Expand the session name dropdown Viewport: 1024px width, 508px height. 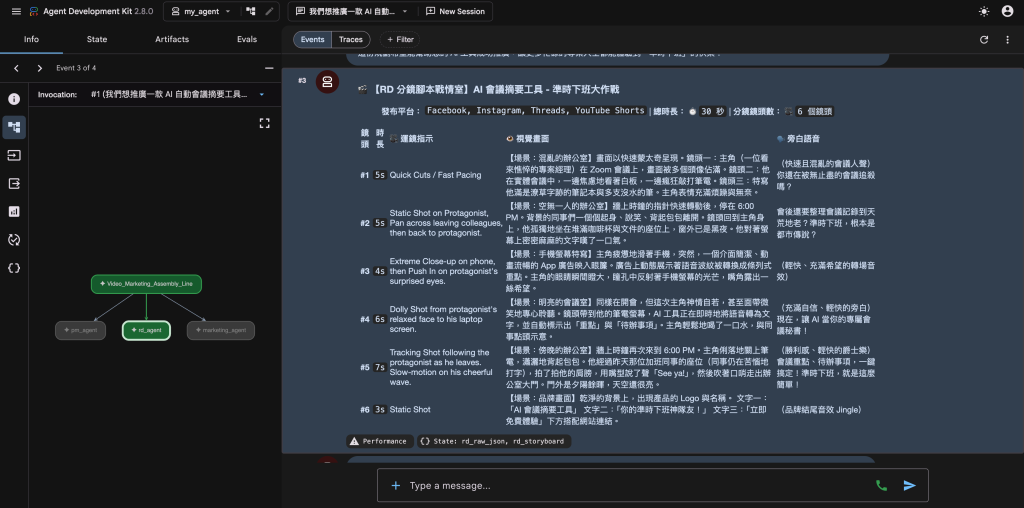[351, 12]
